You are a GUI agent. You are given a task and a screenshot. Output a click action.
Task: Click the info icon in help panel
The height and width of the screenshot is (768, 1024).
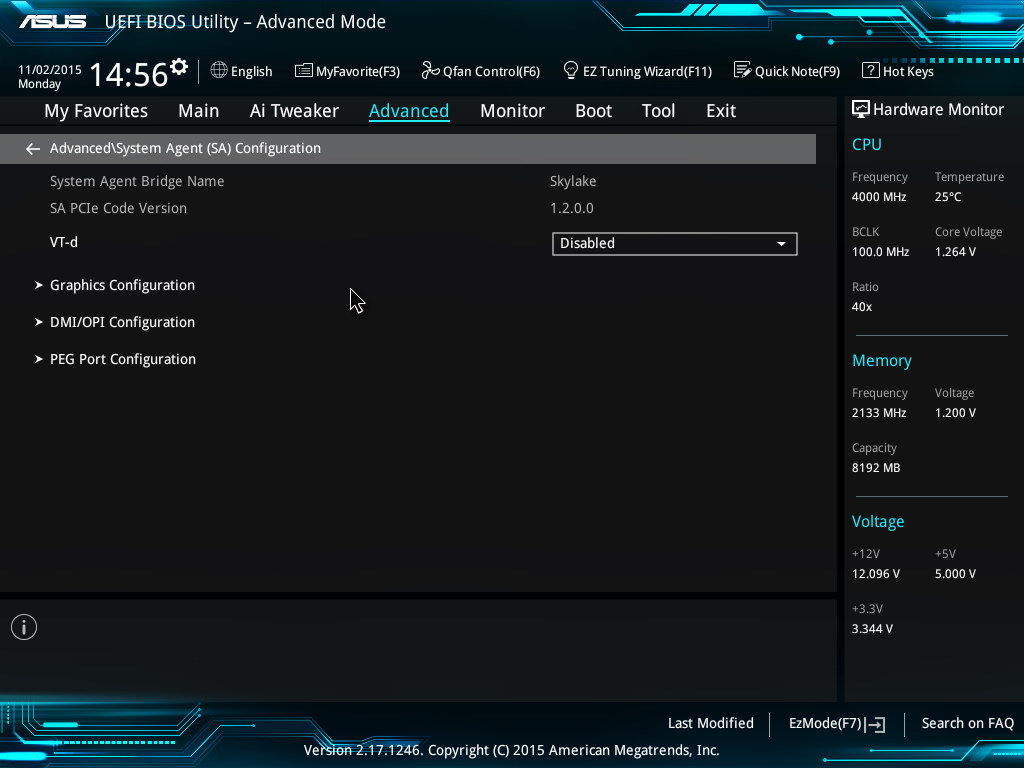pyautogui.click(x=24, y=627)
